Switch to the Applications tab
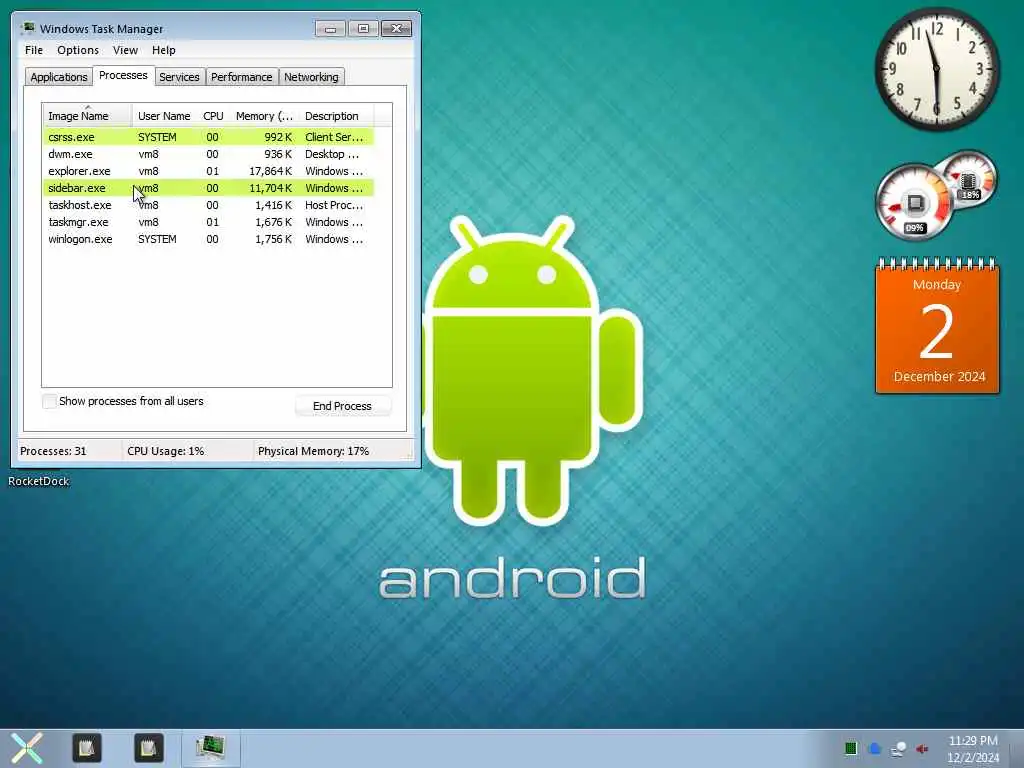 click(59, 77)
